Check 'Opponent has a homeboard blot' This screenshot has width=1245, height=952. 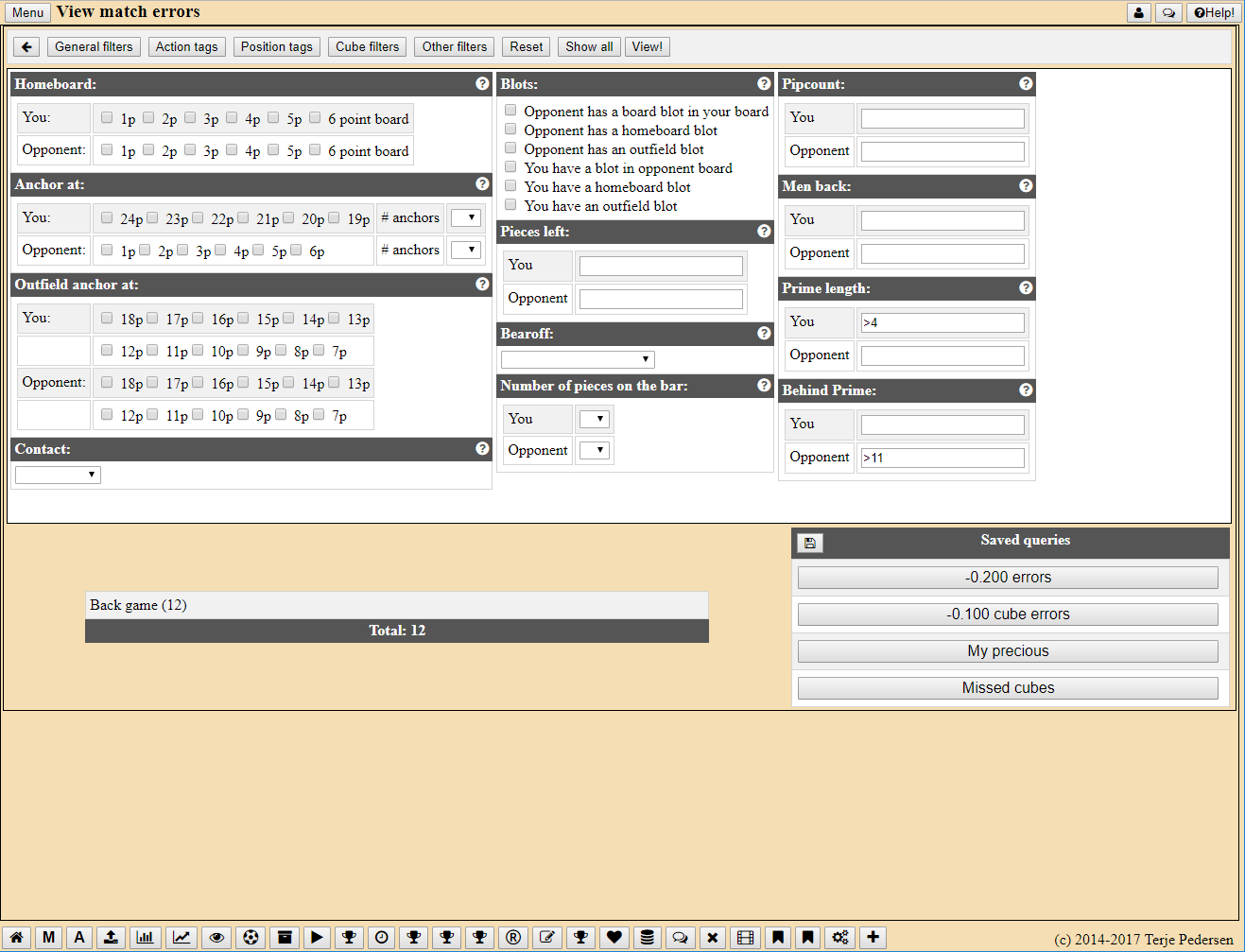(510, 130)
